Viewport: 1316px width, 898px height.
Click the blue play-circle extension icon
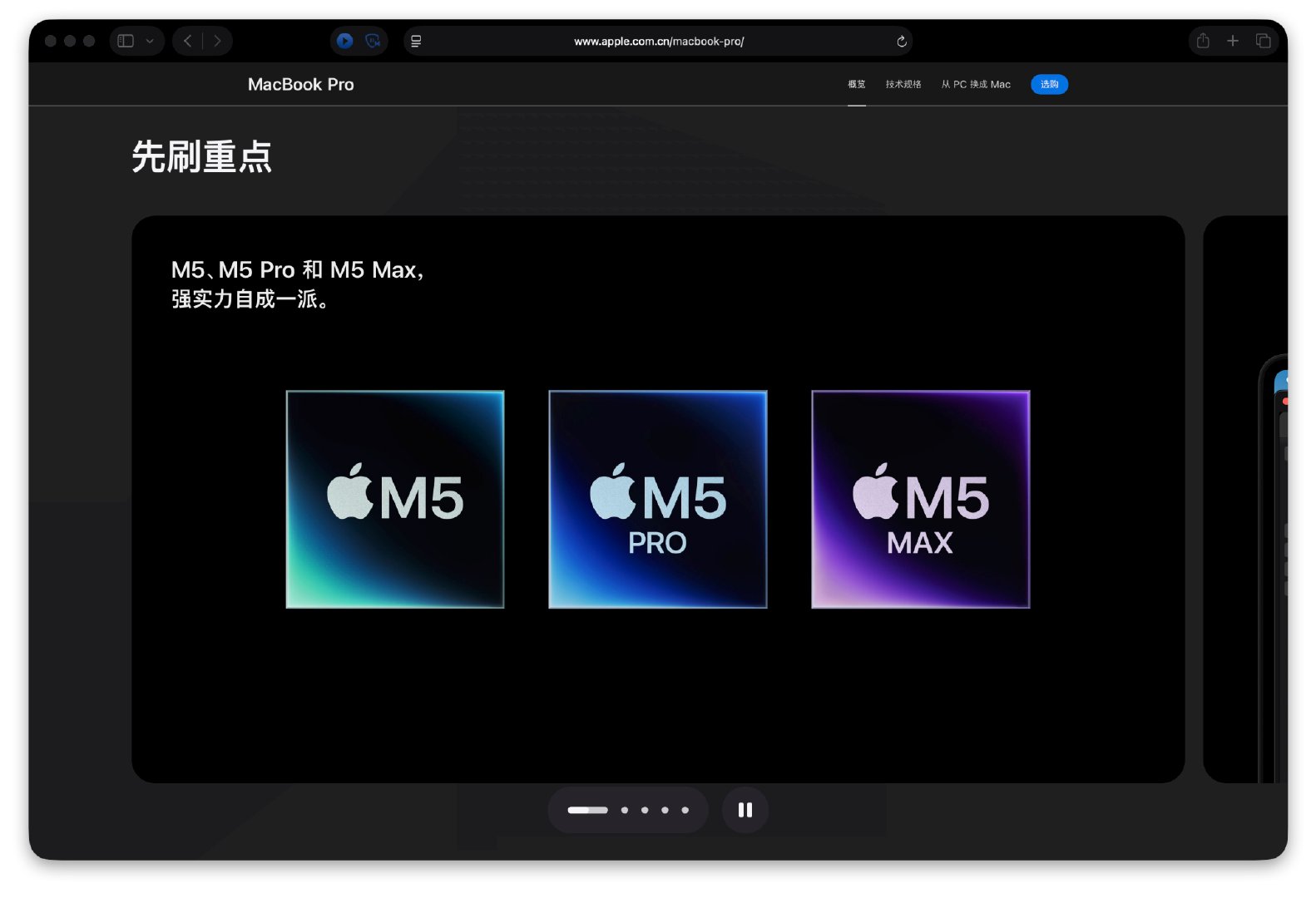pyautogui.click(x=345, y=41)
